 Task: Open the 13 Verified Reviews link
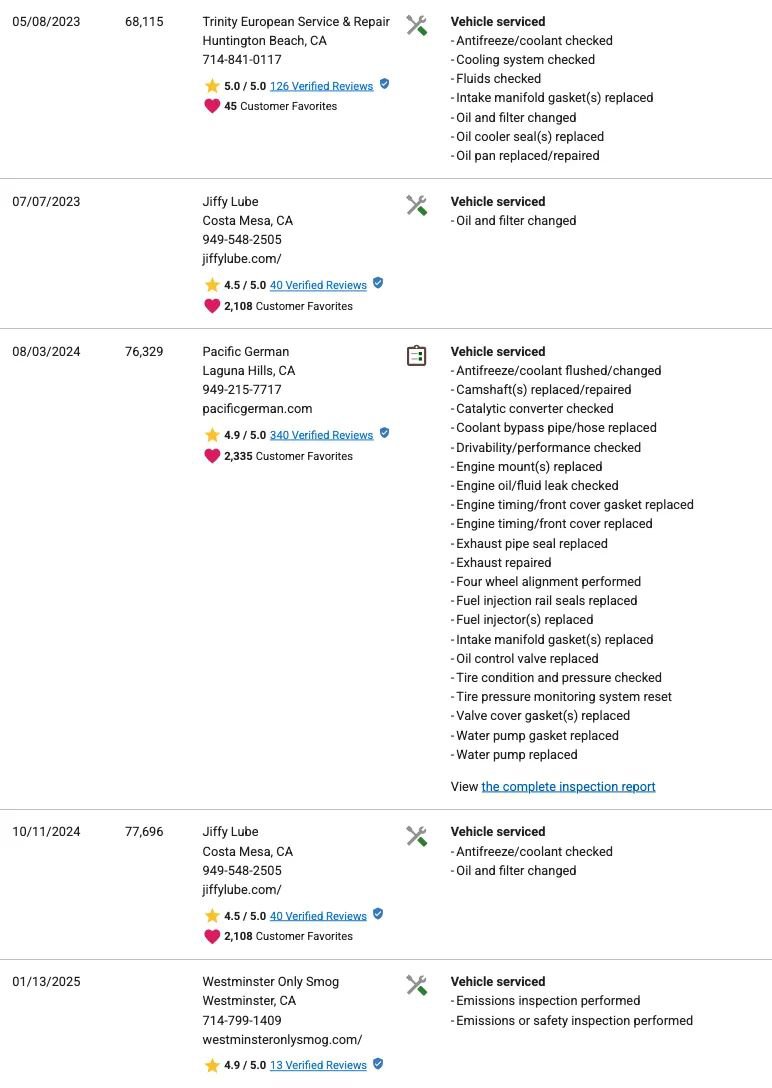click(x=318, y=1066)
